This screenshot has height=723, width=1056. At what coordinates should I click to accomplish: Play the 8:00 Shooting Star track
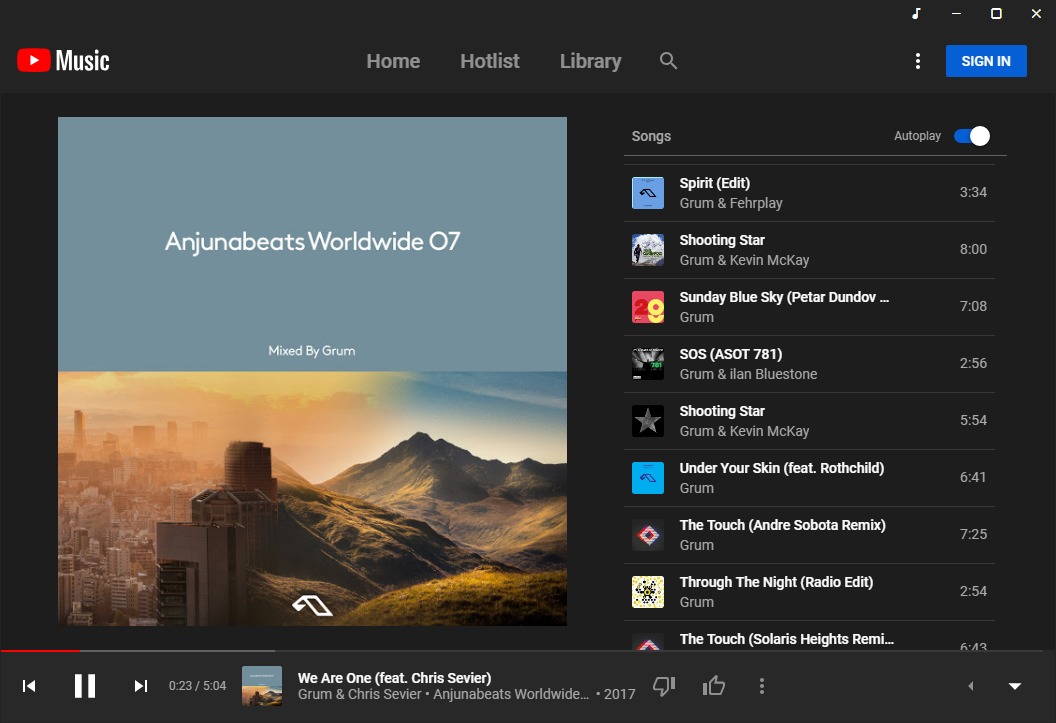pos(810,250)
